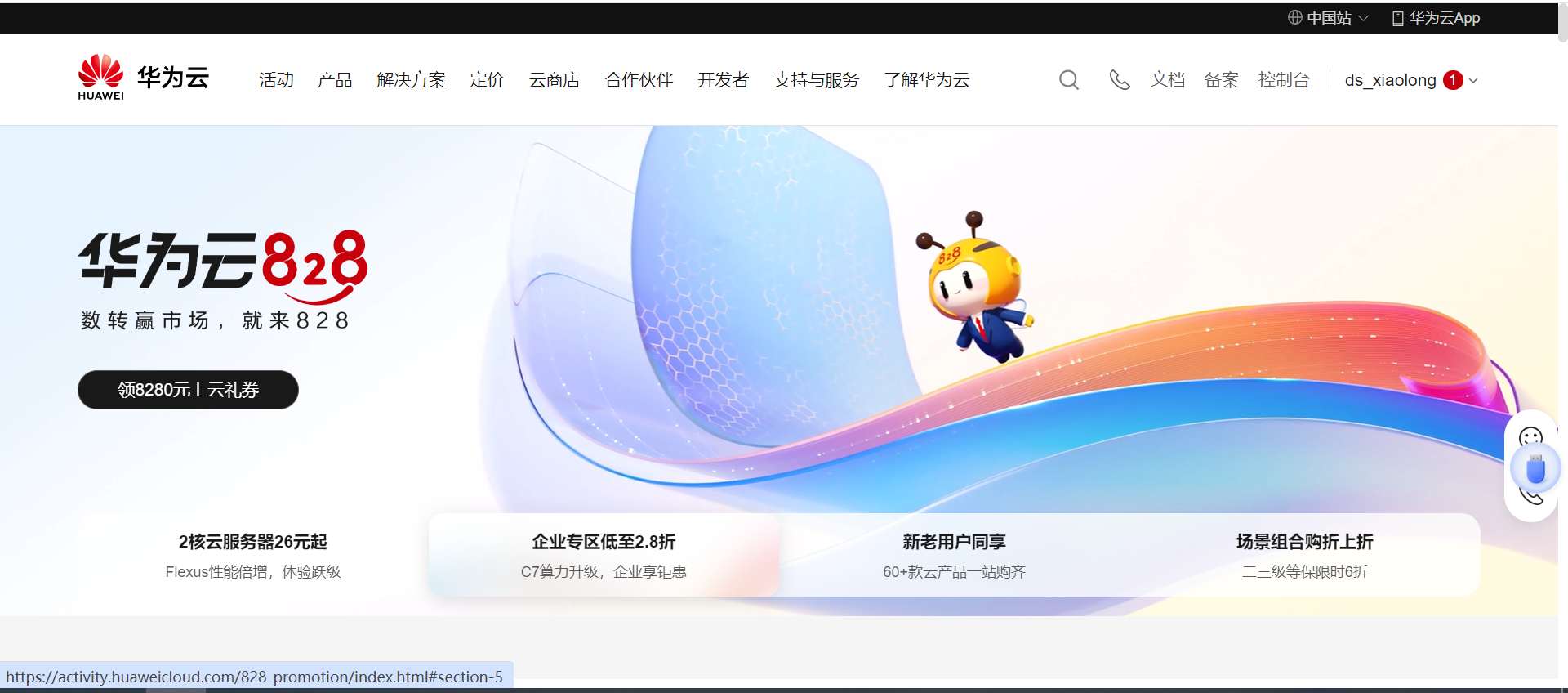Click the 828 bee mascot
Image resolution: width=1568 pixels, height=693 pixels.
[x=975, y=287]
